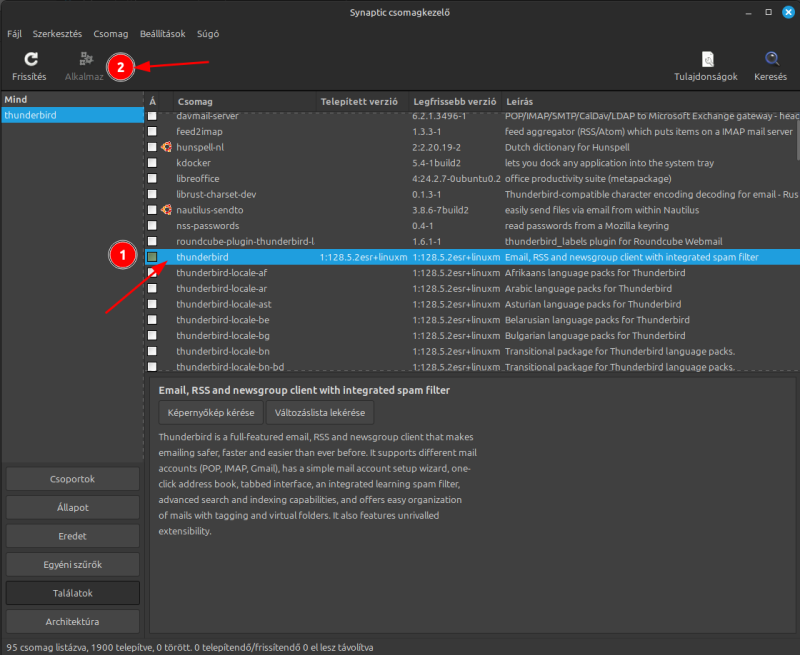This screenshot has width=800, height=655.
Task: Toggle thunderbird-locale-bg checkbox
Action: 152,335
